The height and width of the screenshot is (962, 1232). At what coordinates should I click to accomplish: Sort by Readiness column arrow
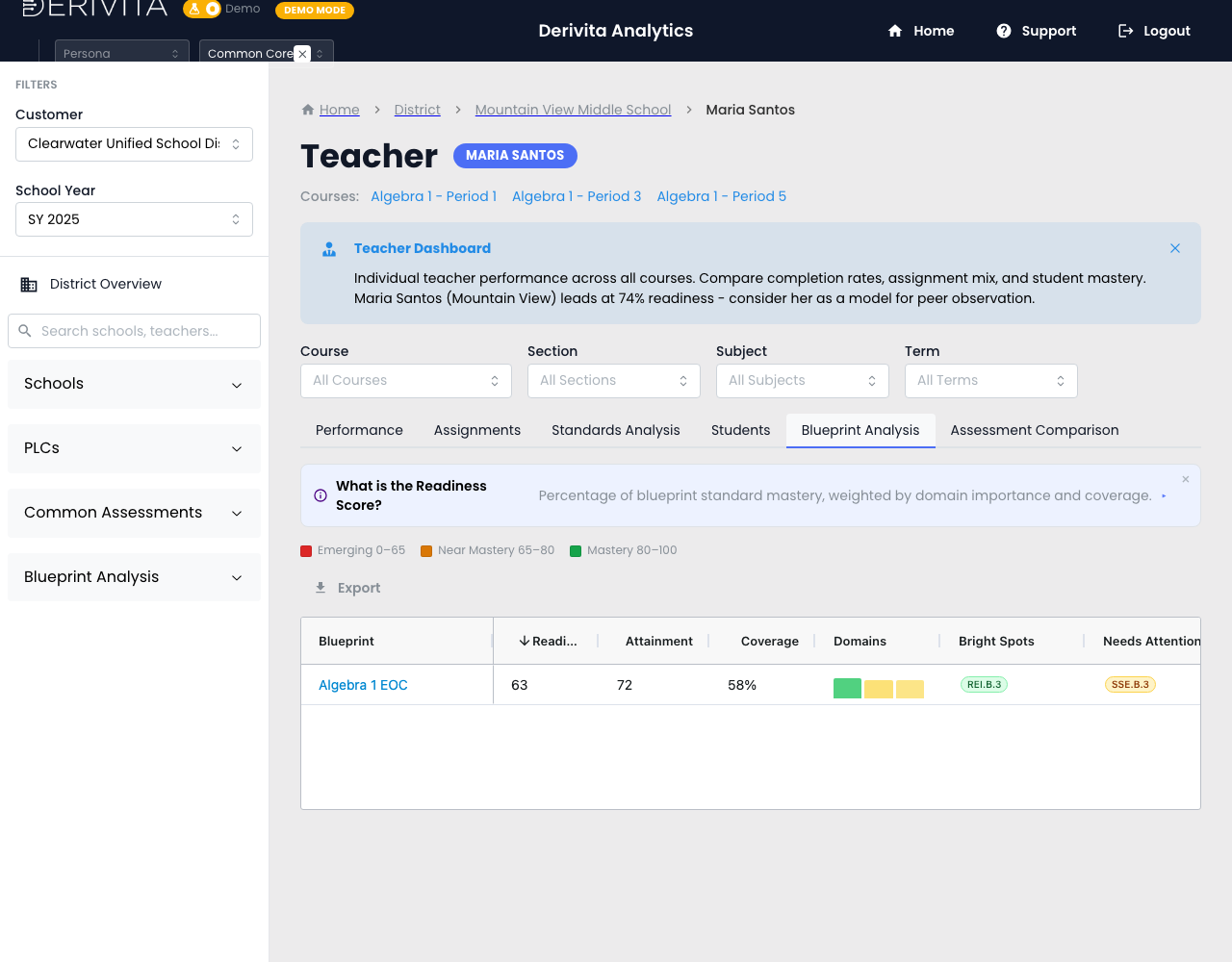pyautogui.click(x=525, y=641)
